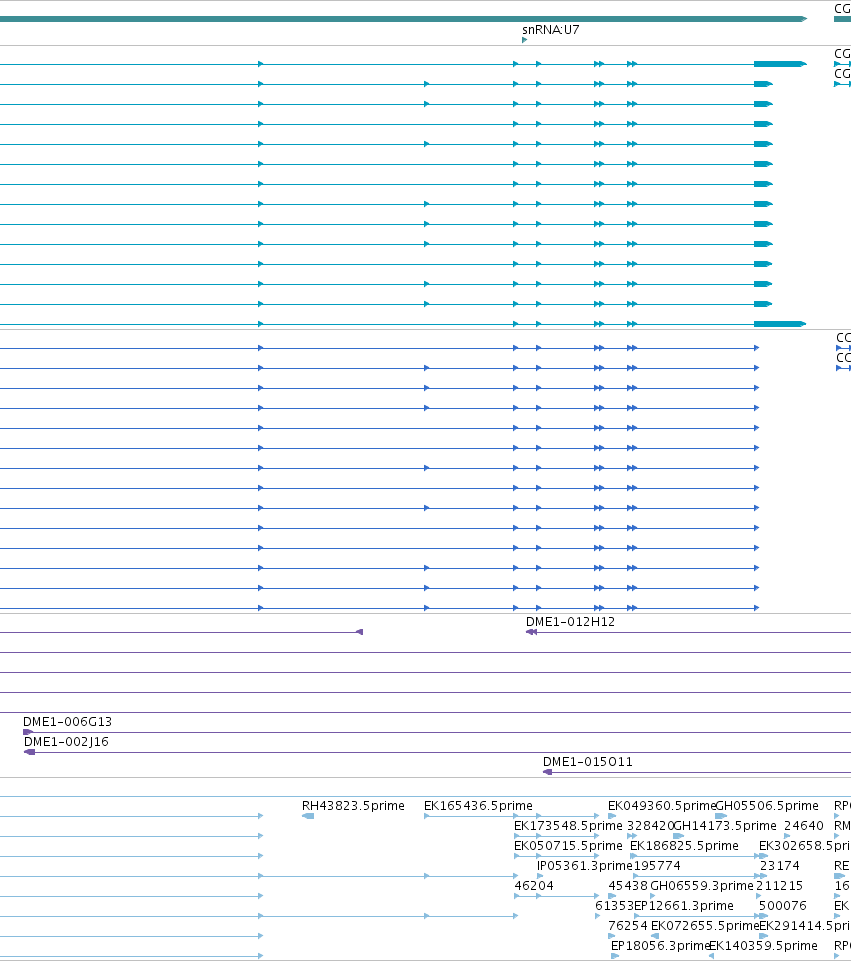The image size is (851, 961).
Task: Select the IP05361.3prime EST arrow glyph
Action: [x=540, y=876]
